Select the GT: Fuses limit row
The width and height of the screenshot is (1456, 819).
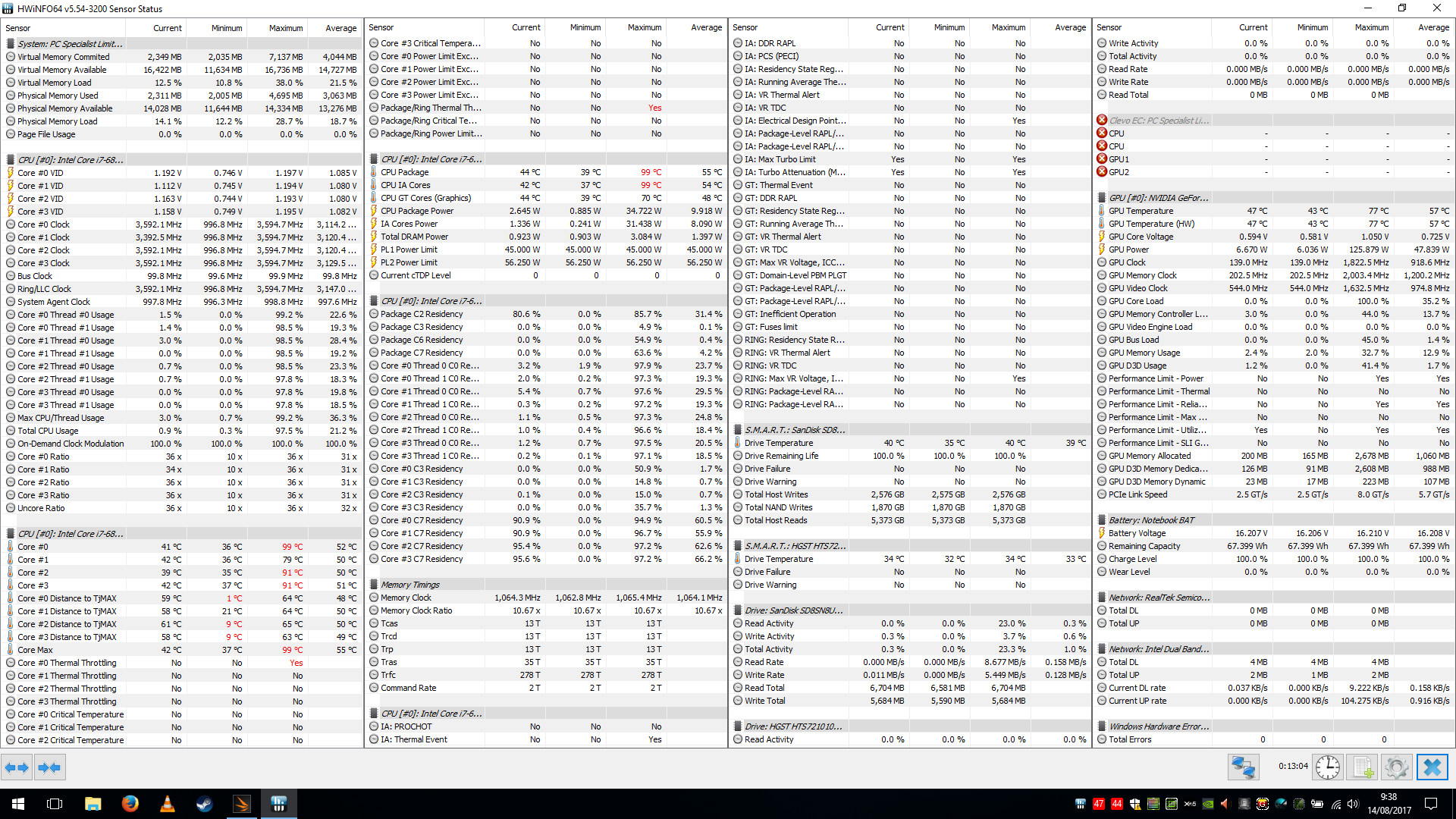coord(909,327)
